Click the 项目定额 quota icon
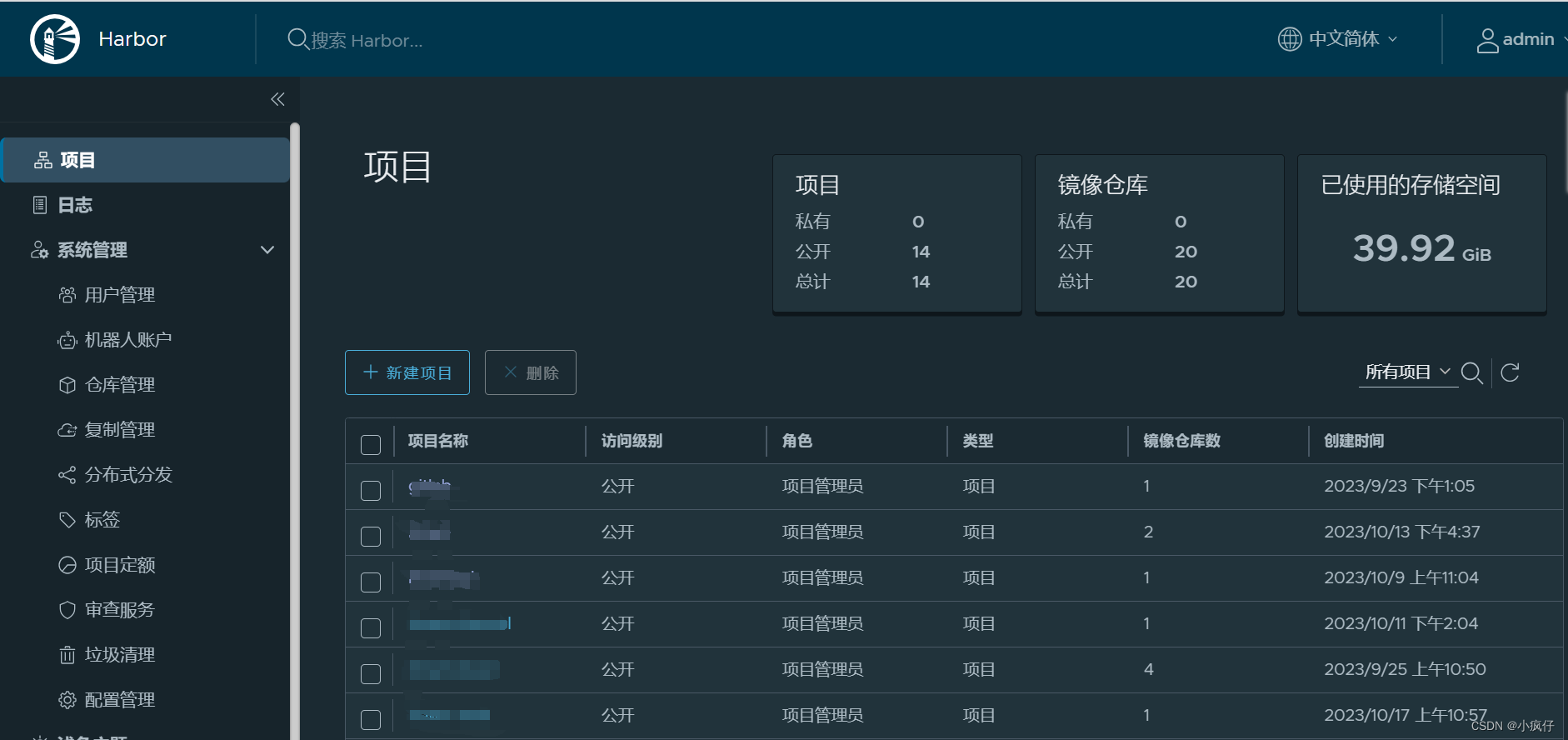The image size is (1568, 740). pyautogui.click(x=67, y=565)
